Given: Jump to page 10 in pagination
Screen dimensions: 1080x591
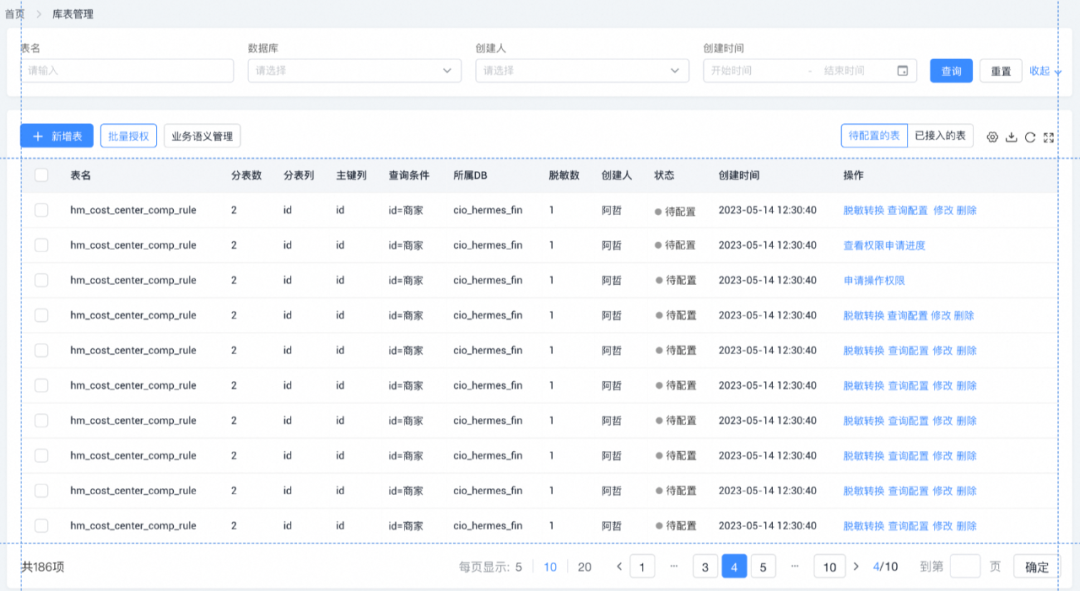Looking at the screenshot, I should click(x=829, y=566).
